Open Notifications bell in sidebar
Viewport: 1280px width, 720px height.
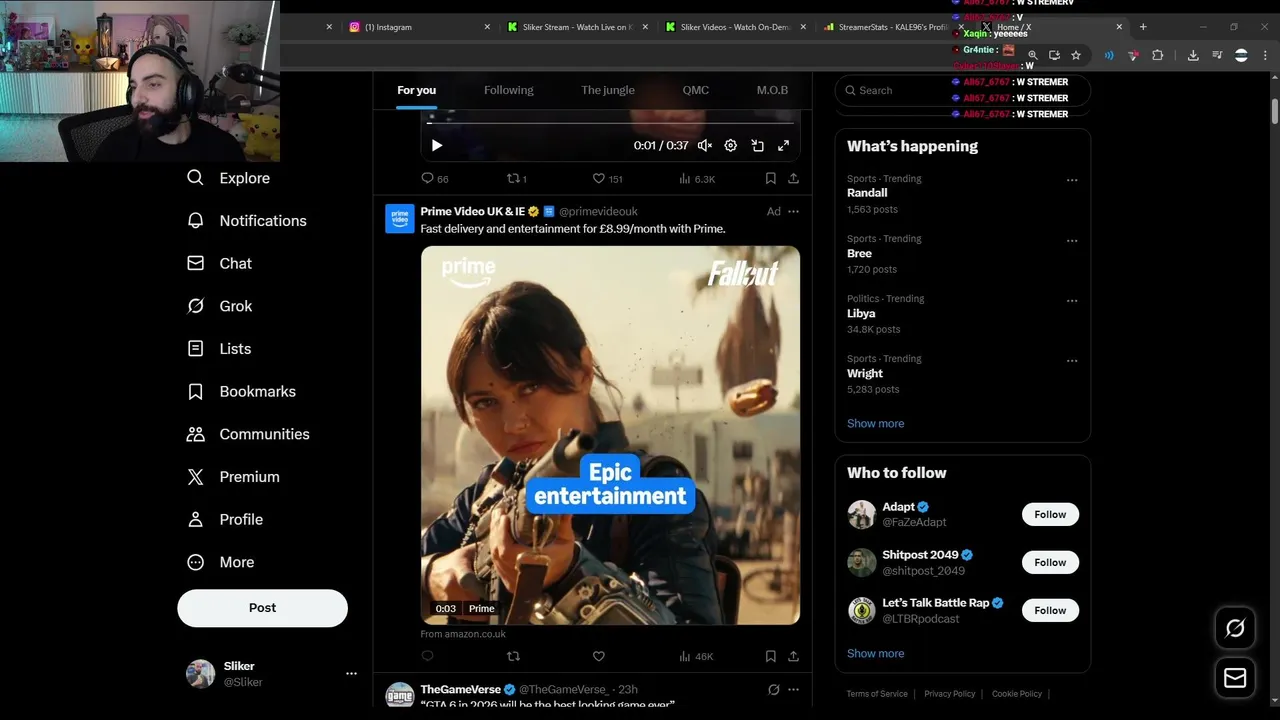[x=246, y=221]
